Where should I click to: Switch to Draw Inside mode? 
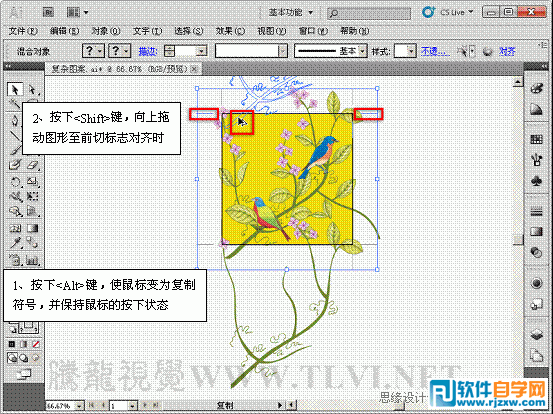35,358
